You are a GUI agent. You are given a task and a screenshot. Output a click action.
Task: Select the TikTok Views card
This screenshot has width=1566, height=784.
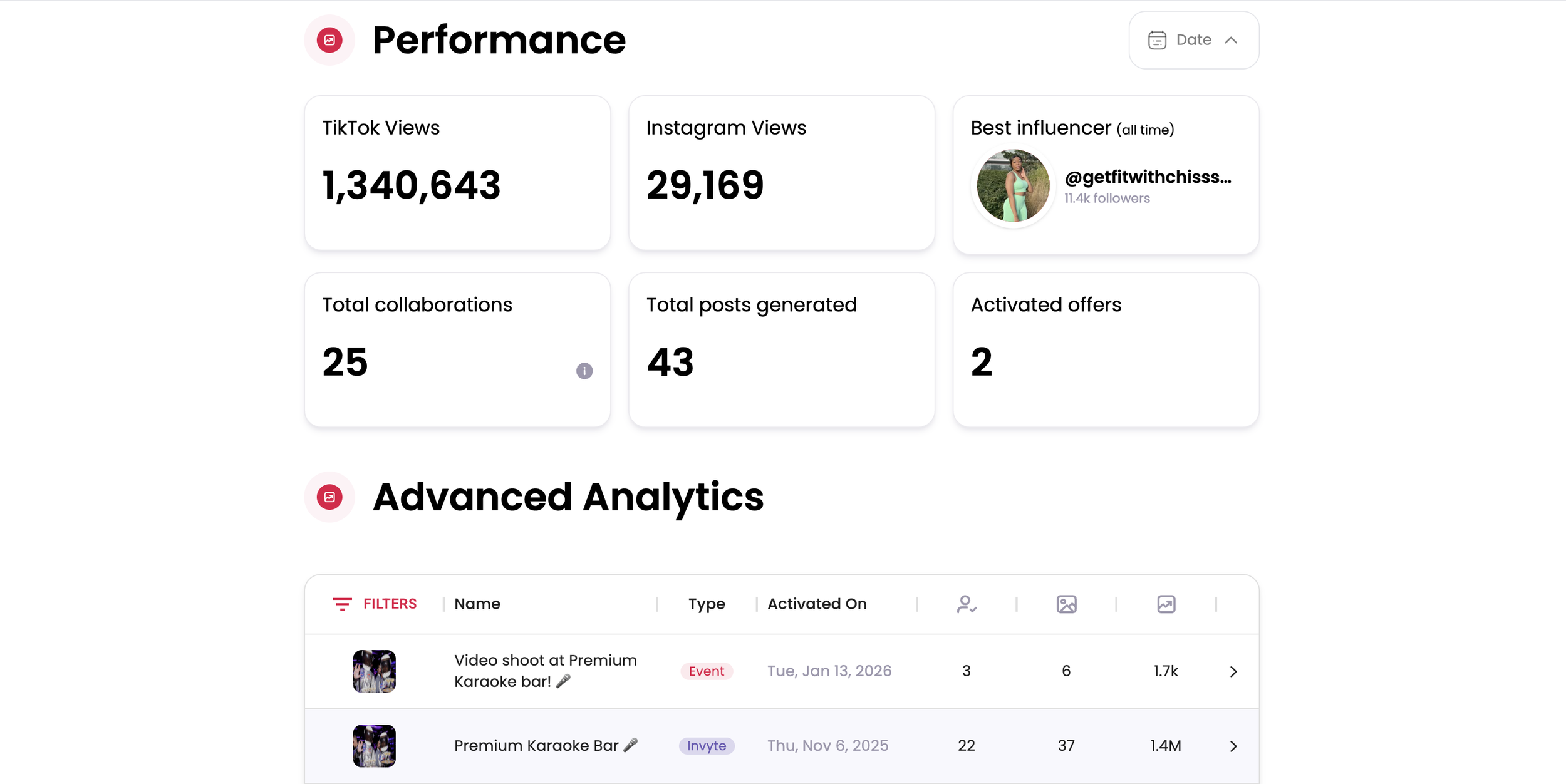click(x=457, y=173)
